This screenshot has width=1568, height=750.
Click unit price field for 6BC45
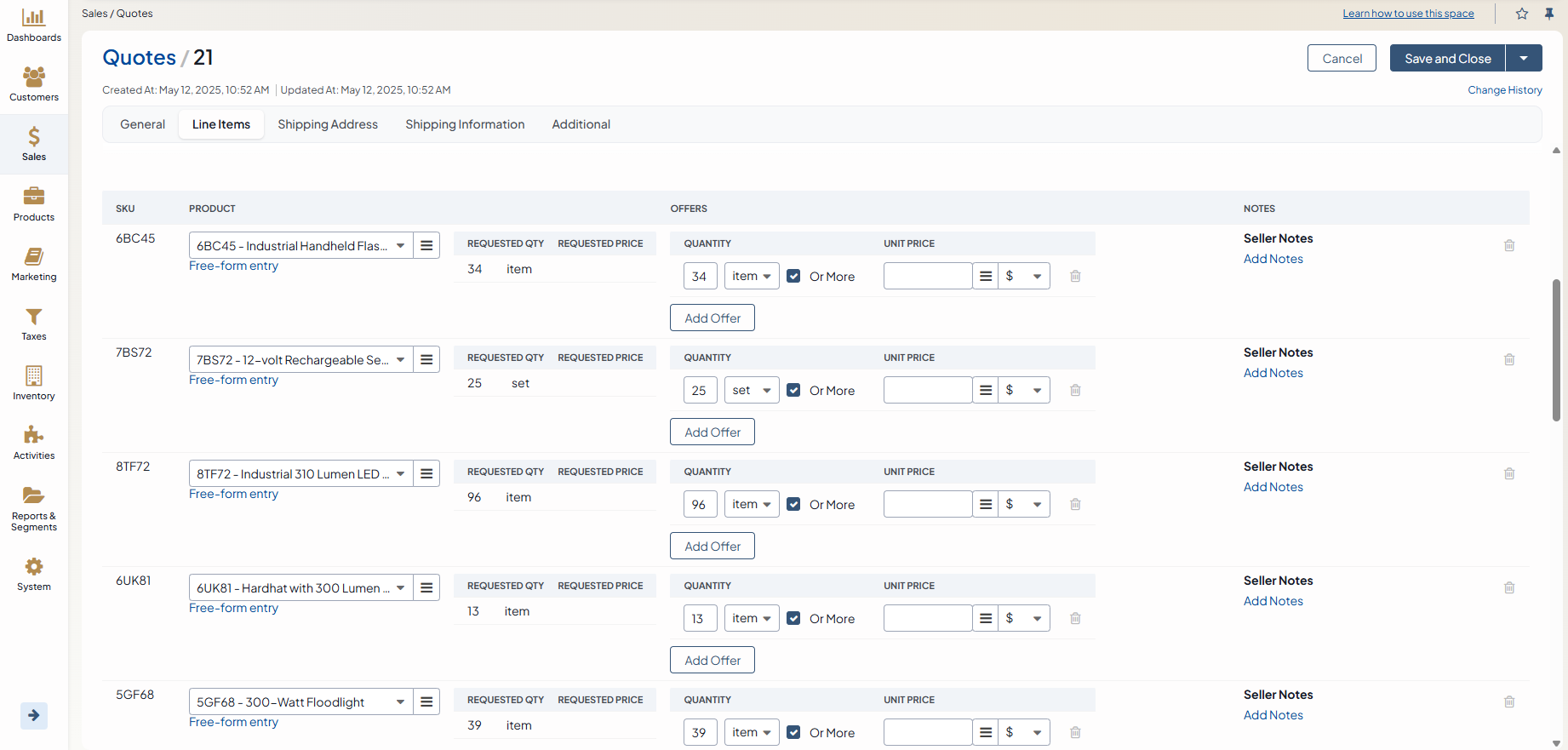pyautogui.click(x=927, y=277)
